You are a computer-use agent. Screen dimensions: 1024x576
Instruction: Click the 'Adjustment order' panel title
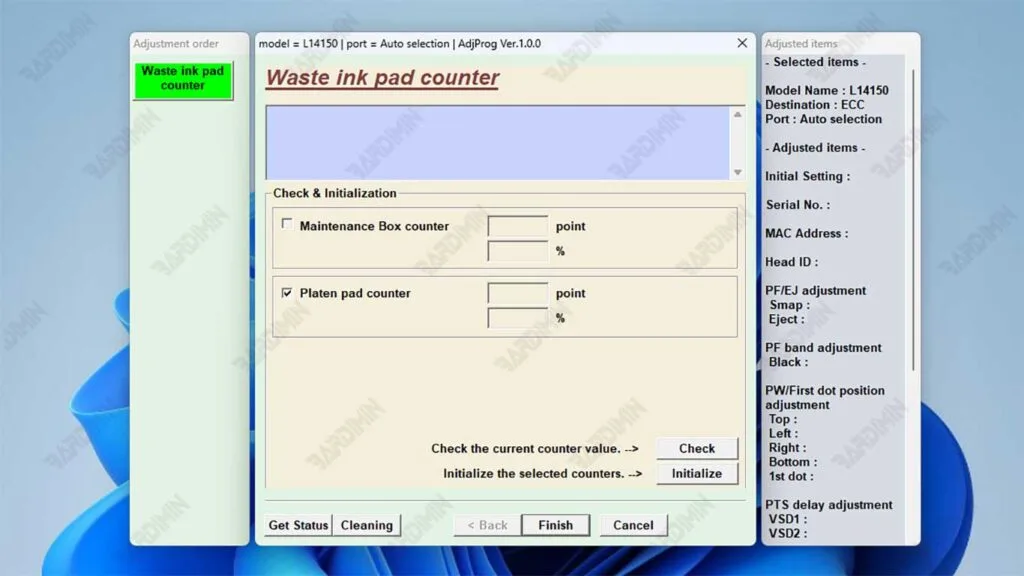pyautogui.click(x=176, y=44)
